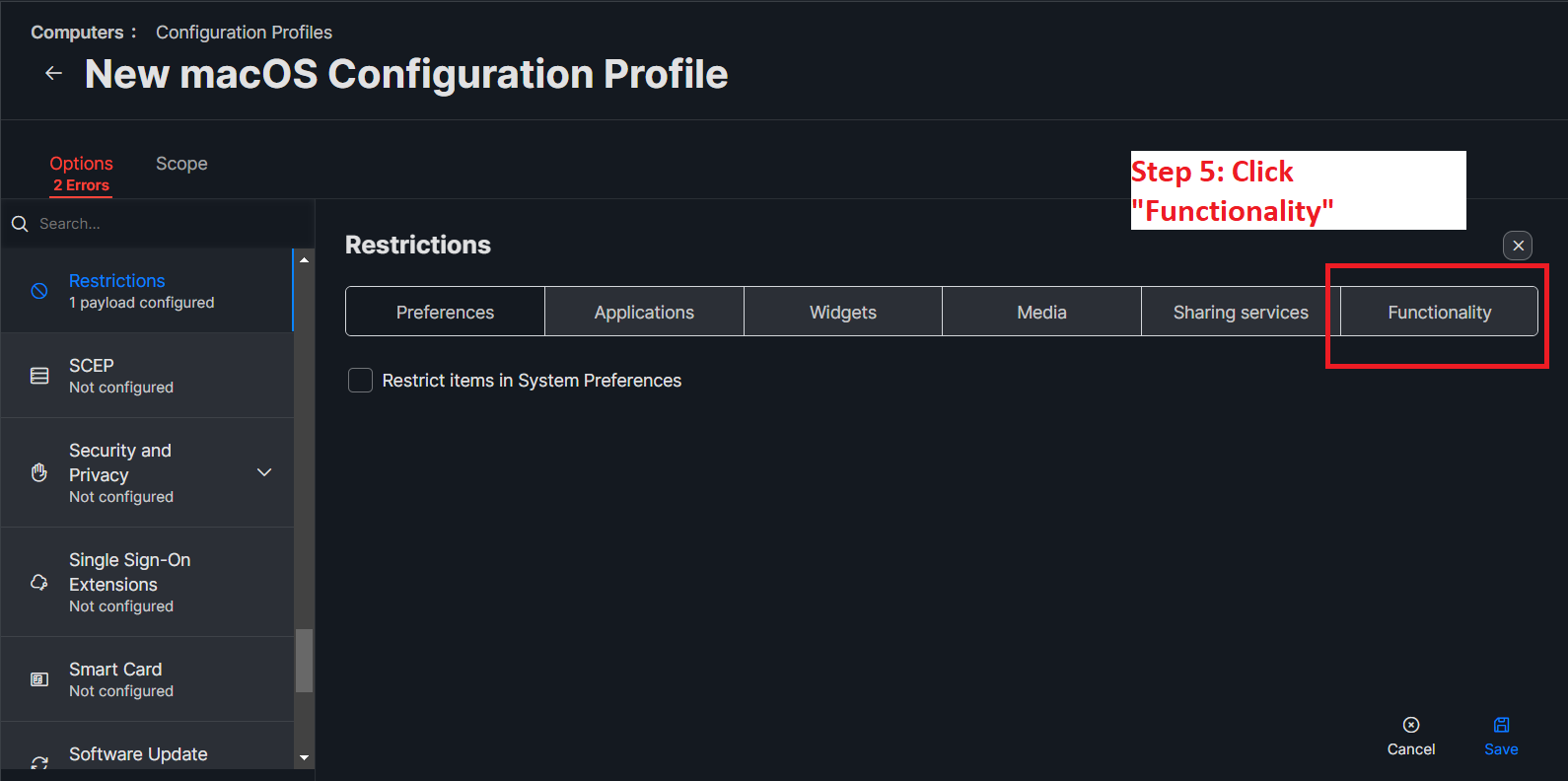Select the Widgets tab
The height and width of the screenshot is (781, 1568).
pos(843,313)
